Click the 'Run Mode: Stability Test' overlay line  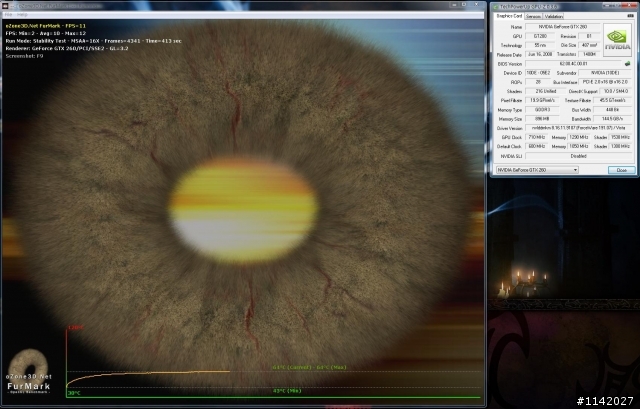point(93,41)
